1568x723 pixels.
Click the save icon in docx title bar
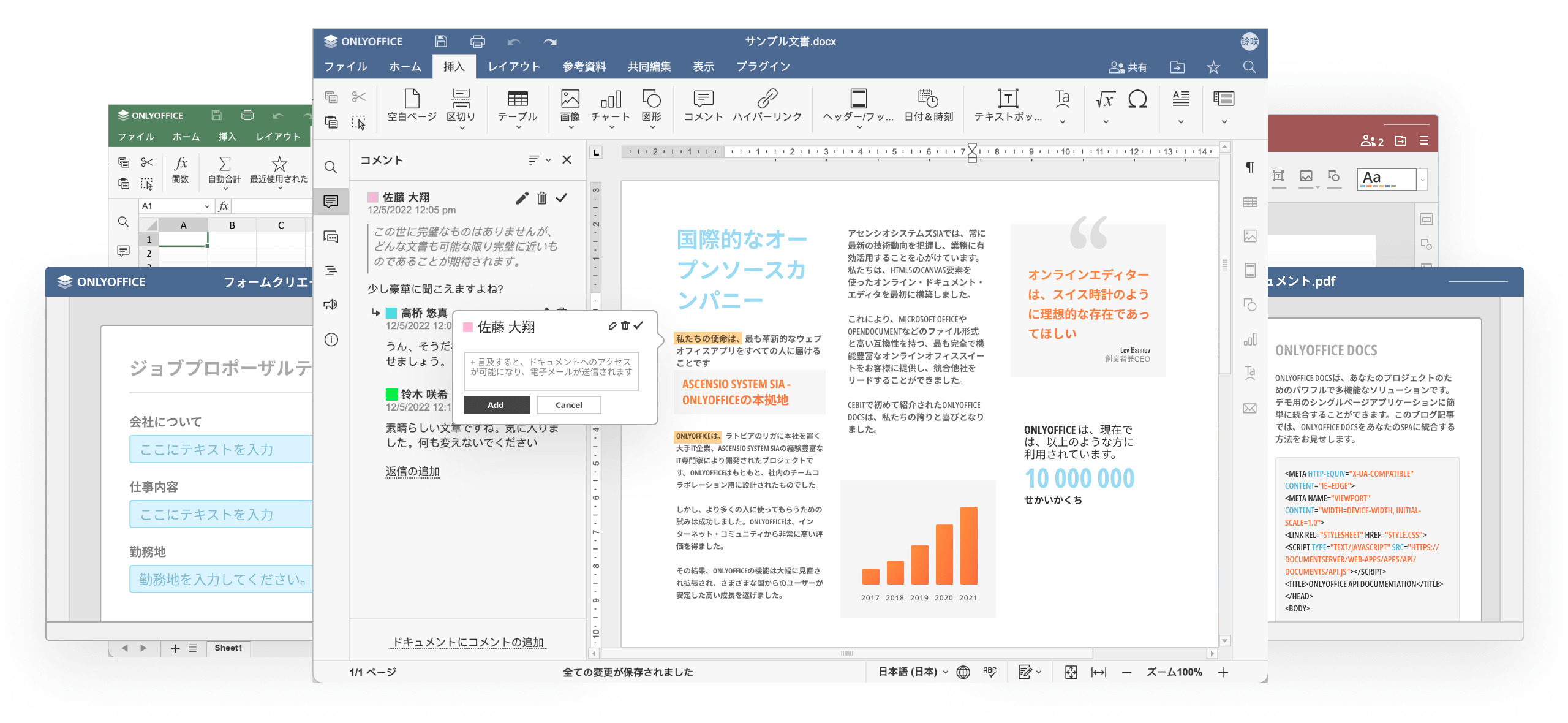point(441,41)
